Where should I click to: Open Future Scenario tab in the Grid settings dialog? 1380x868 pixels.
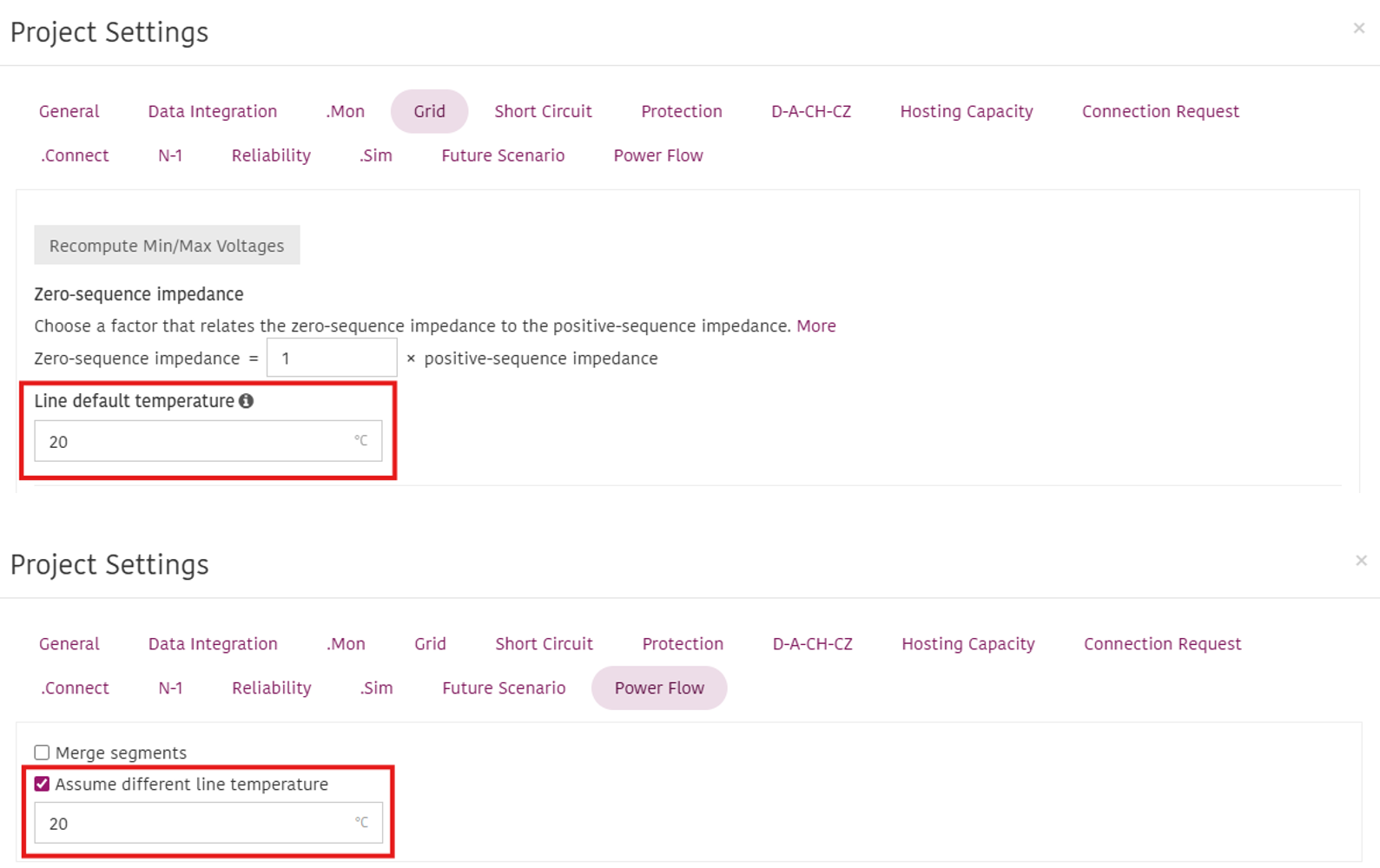click(503, 155)
